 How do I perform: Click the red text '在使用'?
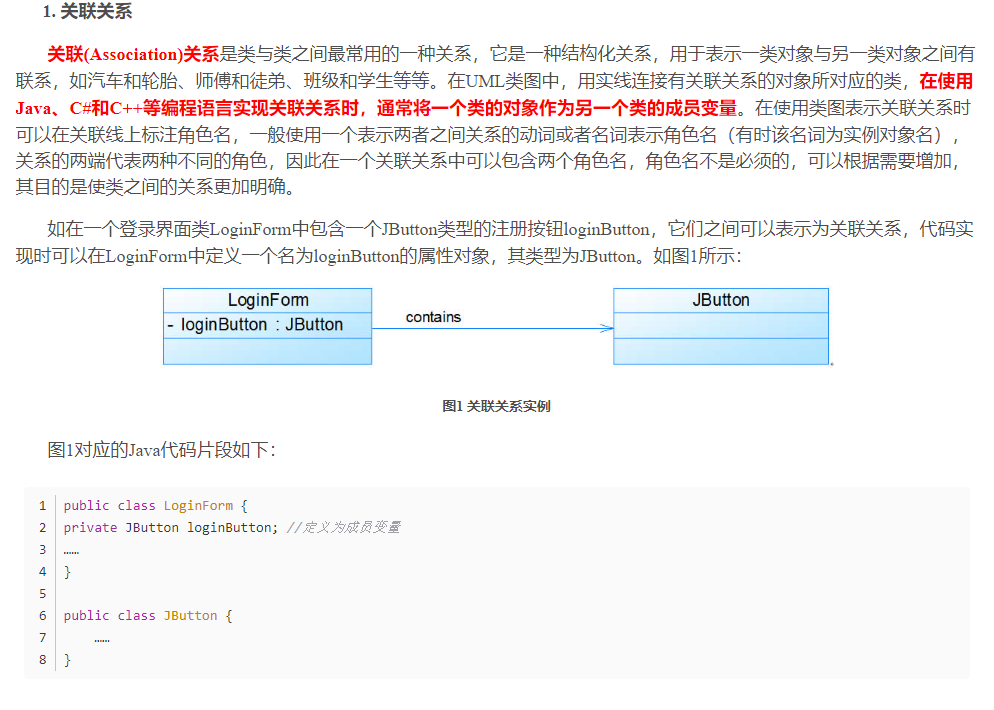coord(946,81)
